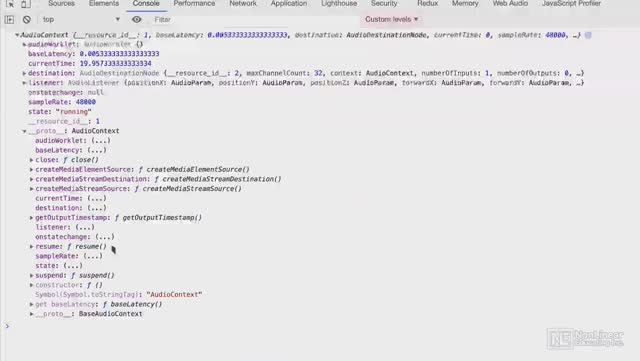The image size is (640, 361).
Task: Expand createMediaStreamDestination function
Action: tap(31, 179)
